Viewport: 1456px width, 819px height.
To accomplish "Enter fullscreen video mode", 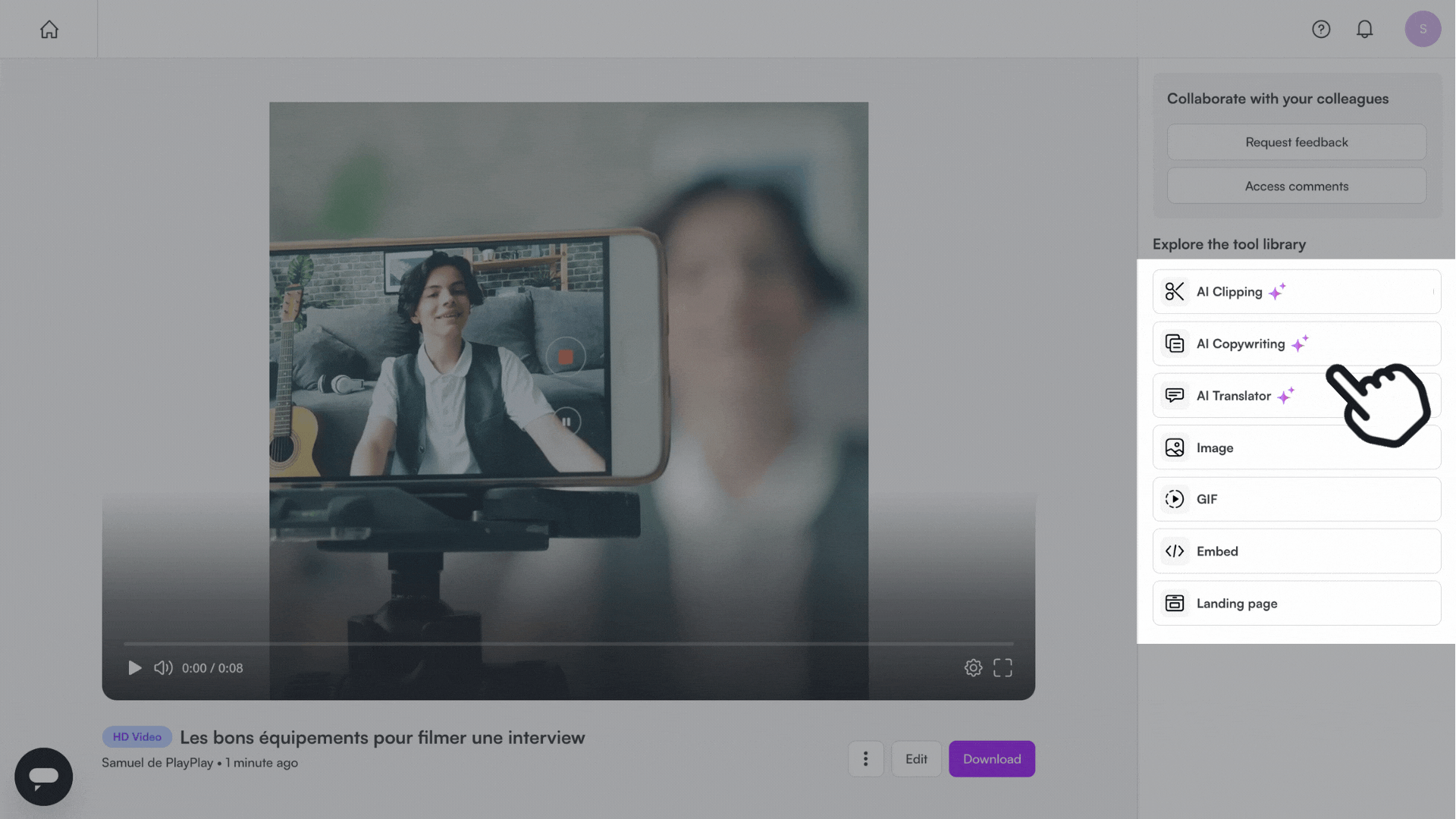I will 1003,667.
